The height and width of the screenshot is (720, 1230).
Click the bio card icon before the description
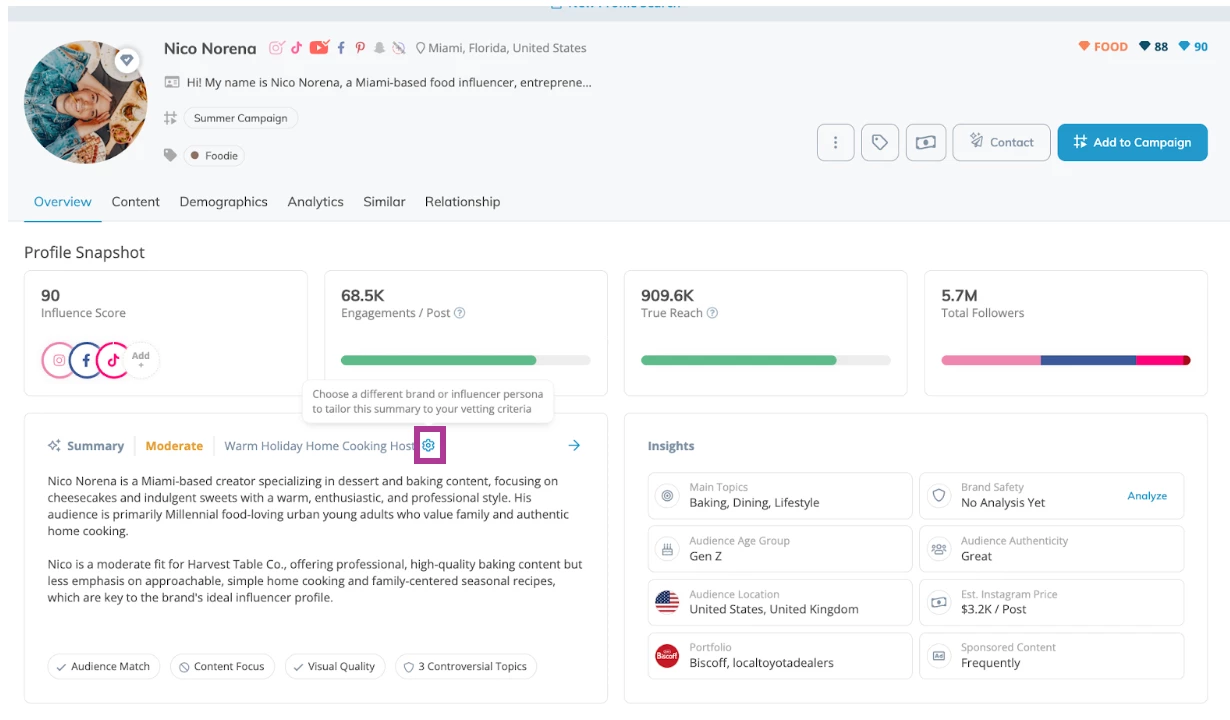(x=172, y=82)
